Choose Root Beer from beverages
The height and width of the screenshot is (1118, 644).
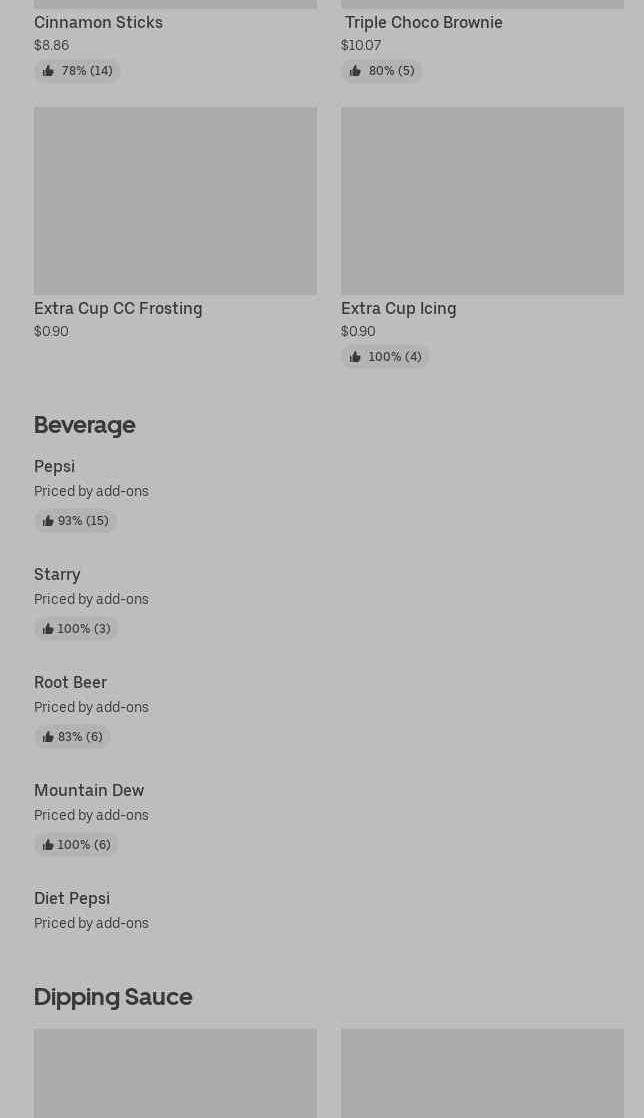(x=70, y=683)
